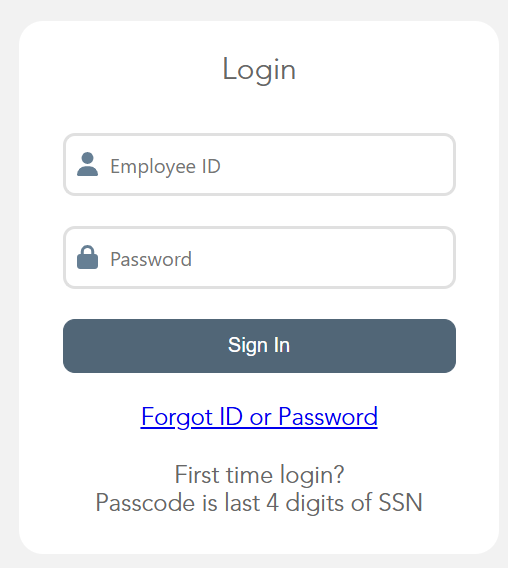508x568 pixels.
Task: Click empty area inside Password box
Action: tap(322, 258)
